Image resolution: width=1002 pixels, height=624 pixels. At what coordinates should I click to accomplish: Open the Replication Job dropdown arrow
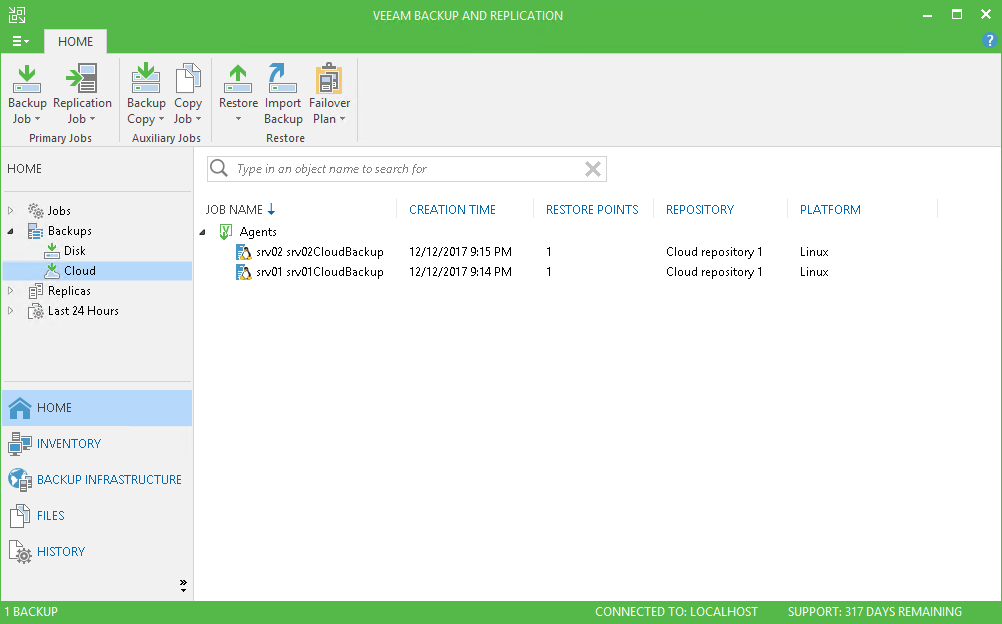tap(92, 119)
